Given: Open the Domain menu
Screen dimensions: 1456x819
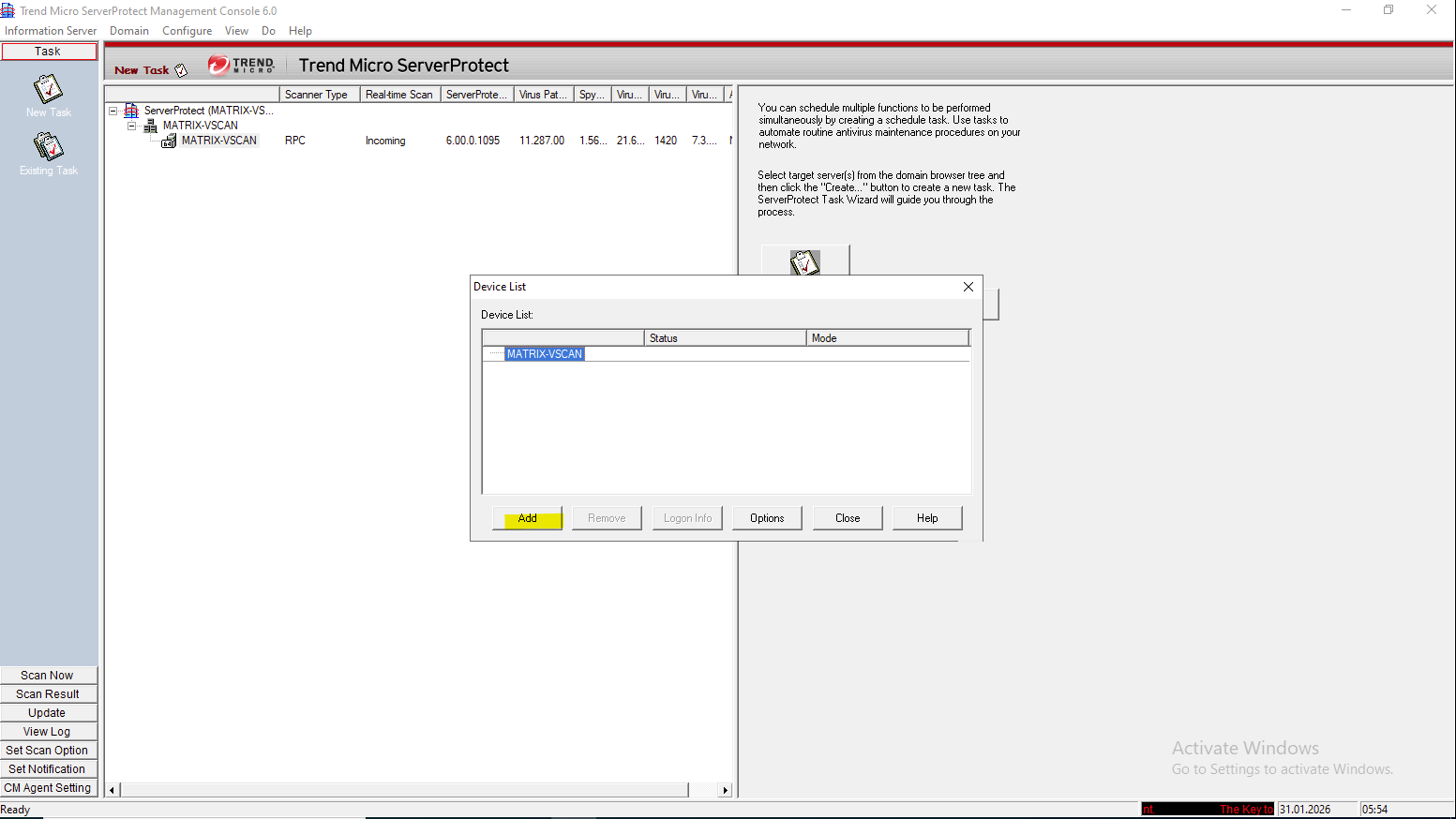Looking at the screenshot, I should click(128, 31).
